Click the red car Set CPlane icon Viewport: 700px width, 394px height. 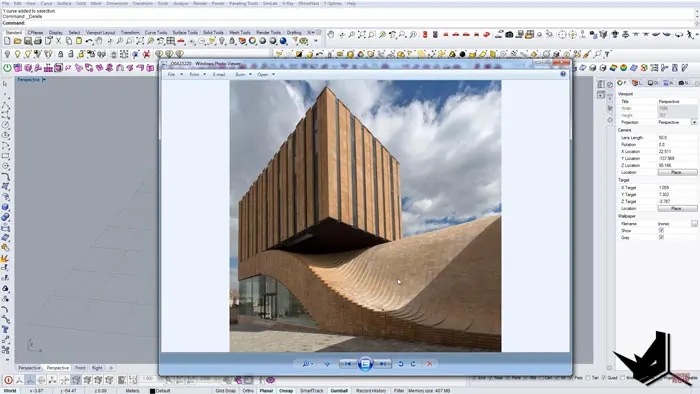tap(181, 41)
